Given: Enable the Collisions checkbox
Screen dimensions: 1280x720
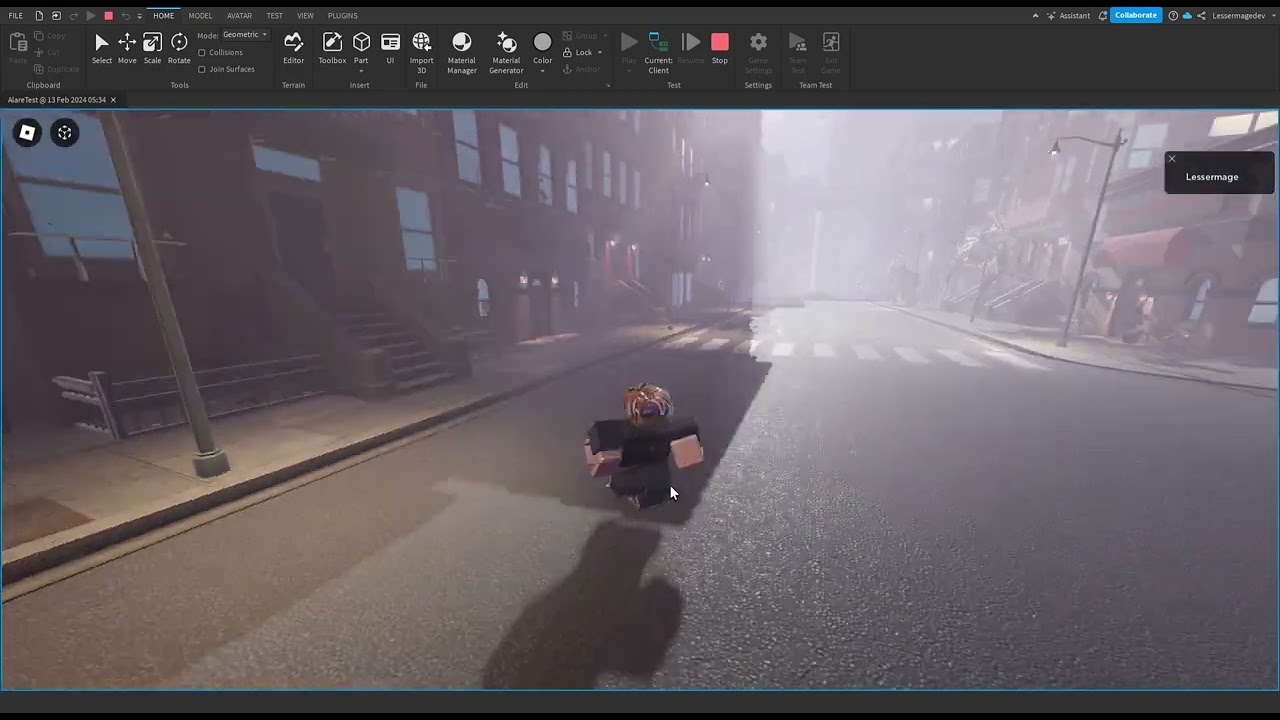Looking at the screenshot, I should (x=202, y=53).
